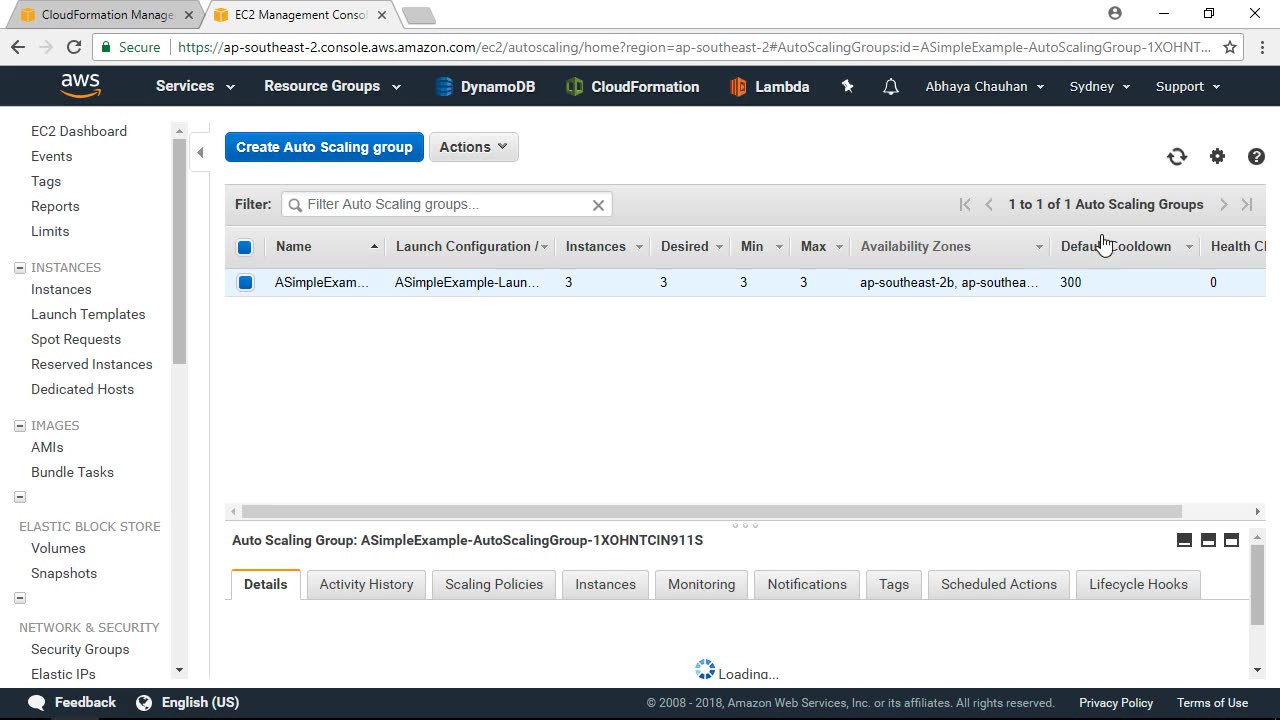Click the AWS logo home icon
Screen dimensions: 1280x720
point(80,86)
